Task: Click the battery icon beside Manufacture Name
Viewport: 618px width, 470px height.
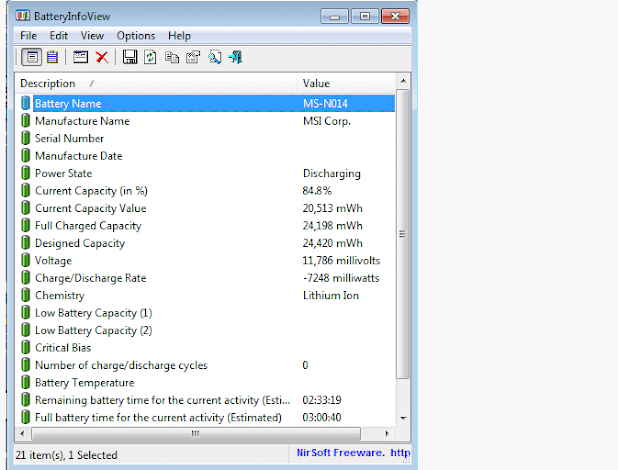Action: (x=25, y=121)
